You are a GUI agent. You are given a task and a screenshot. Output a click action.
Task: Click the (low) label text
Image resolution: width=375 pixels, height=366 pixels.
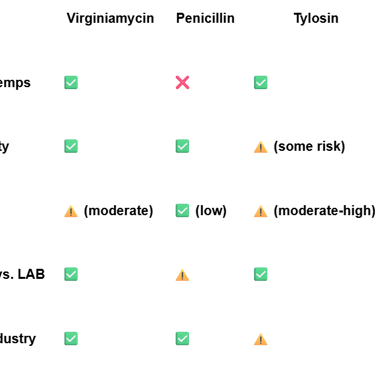coord(211,211)
